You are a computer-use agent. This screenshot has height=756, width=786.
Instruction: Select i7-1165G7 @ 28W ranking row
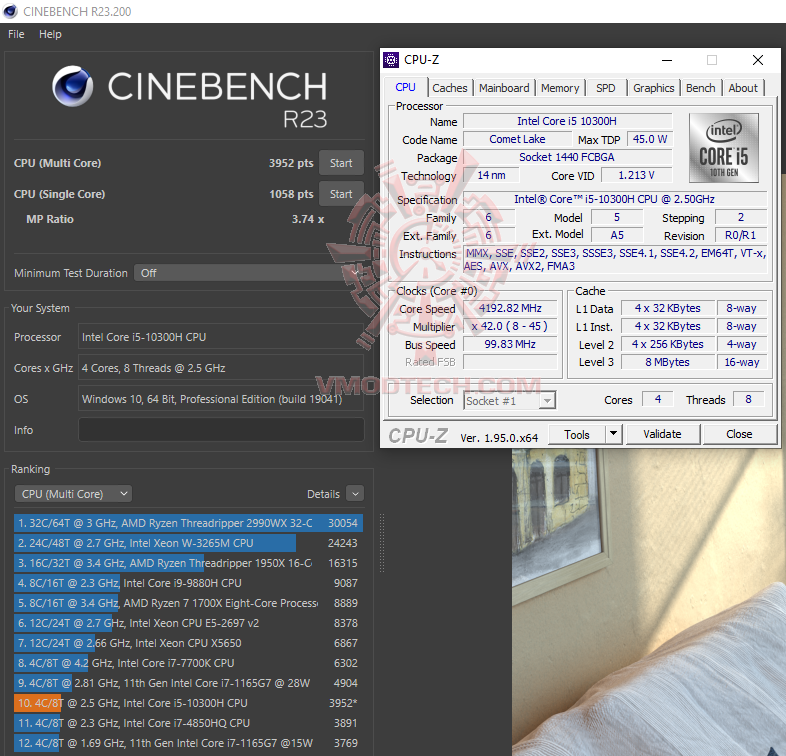(x=188, y=683)
